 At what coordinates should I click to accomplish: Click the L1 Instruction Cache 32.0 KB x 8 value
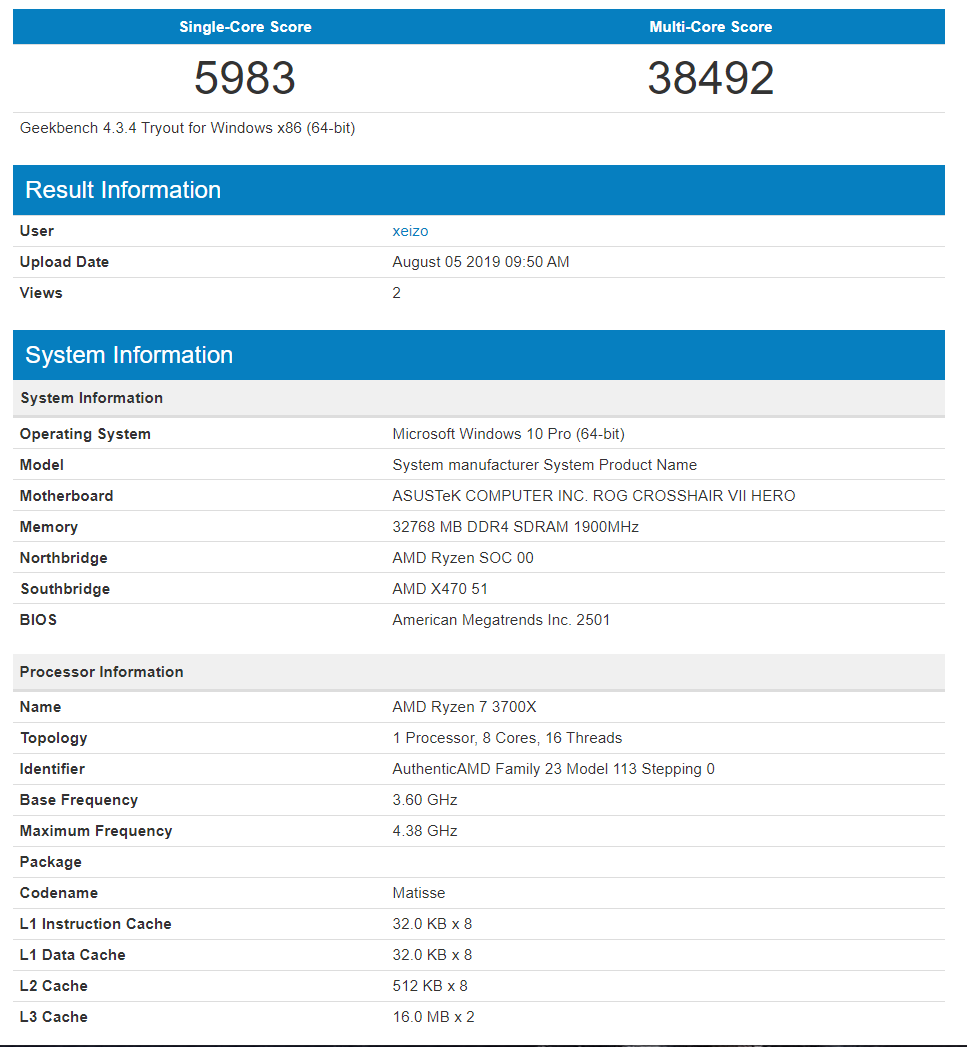pyautogui.click(x=432, y=924)
